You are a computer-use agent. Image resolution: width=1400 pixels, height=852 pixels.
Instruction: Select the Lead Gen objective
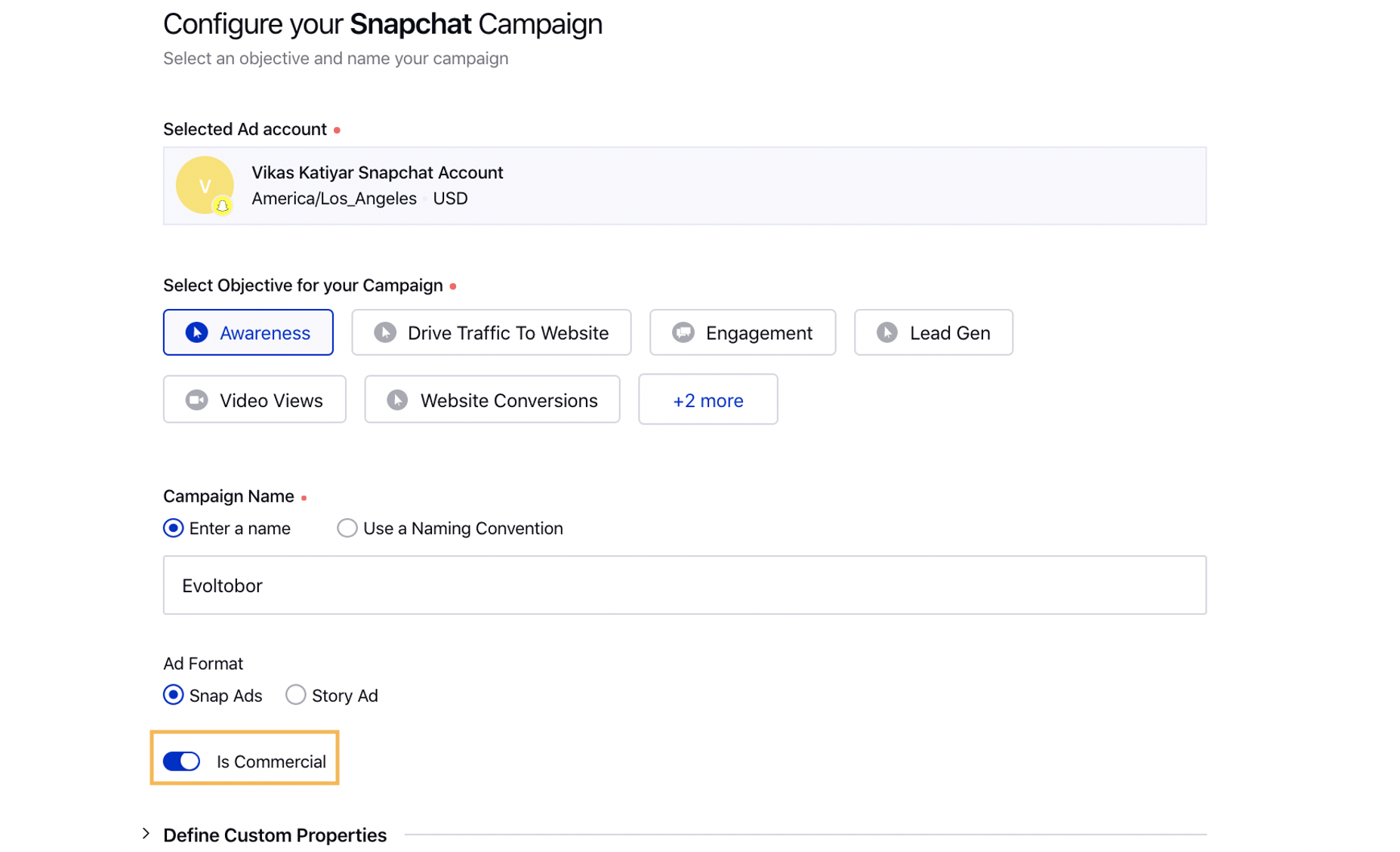[933, 332]
